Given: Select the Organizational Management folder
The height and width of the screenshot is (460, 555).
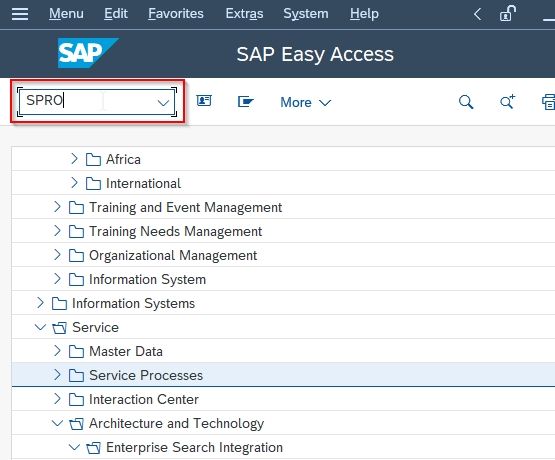Looking at the screenshot, I should [173, 255].
